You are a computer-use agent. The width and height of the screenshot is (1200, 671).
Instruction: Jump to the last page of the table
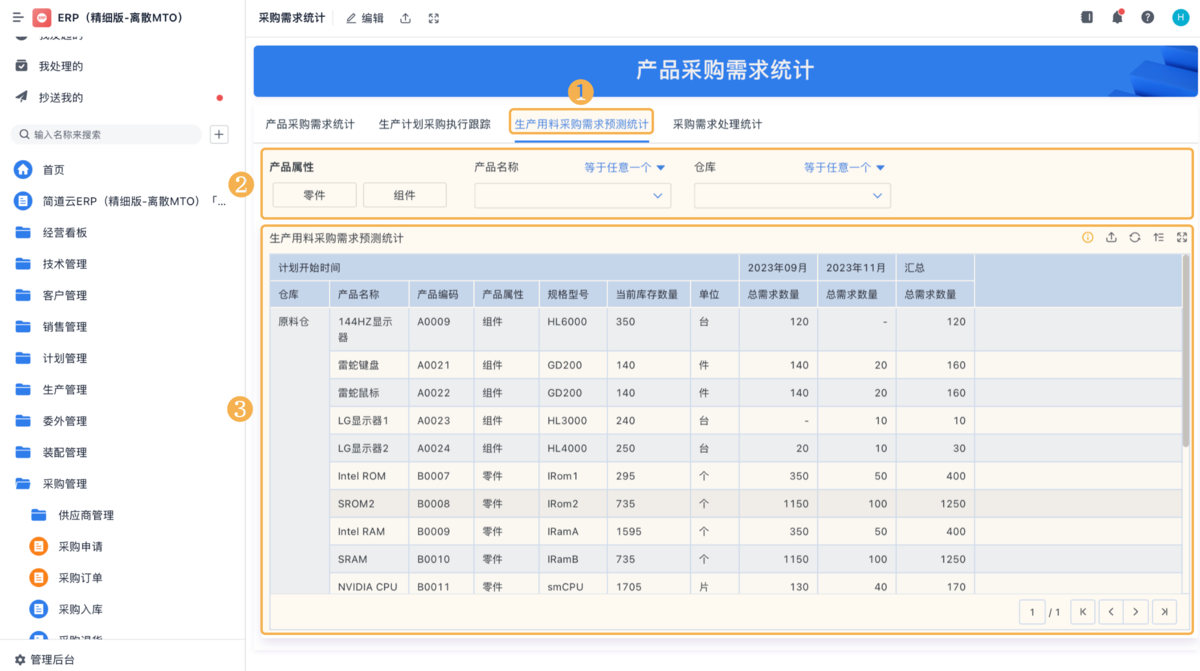pos(1164,611)
